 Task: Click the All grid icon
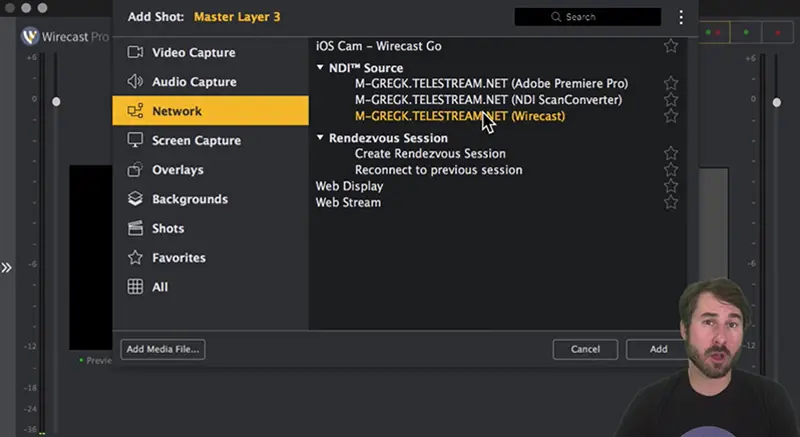(x=135, y=287)
